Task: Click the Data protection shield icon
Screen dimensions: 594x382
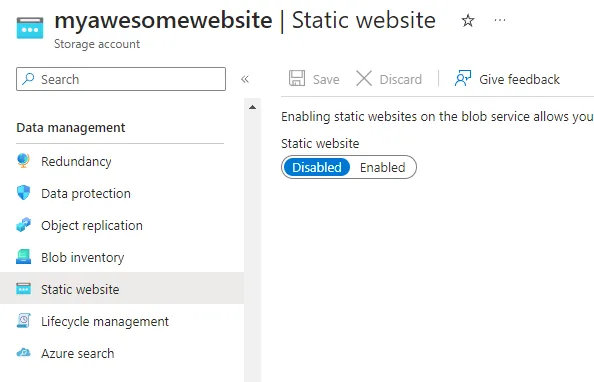Action: coord(23,193)
